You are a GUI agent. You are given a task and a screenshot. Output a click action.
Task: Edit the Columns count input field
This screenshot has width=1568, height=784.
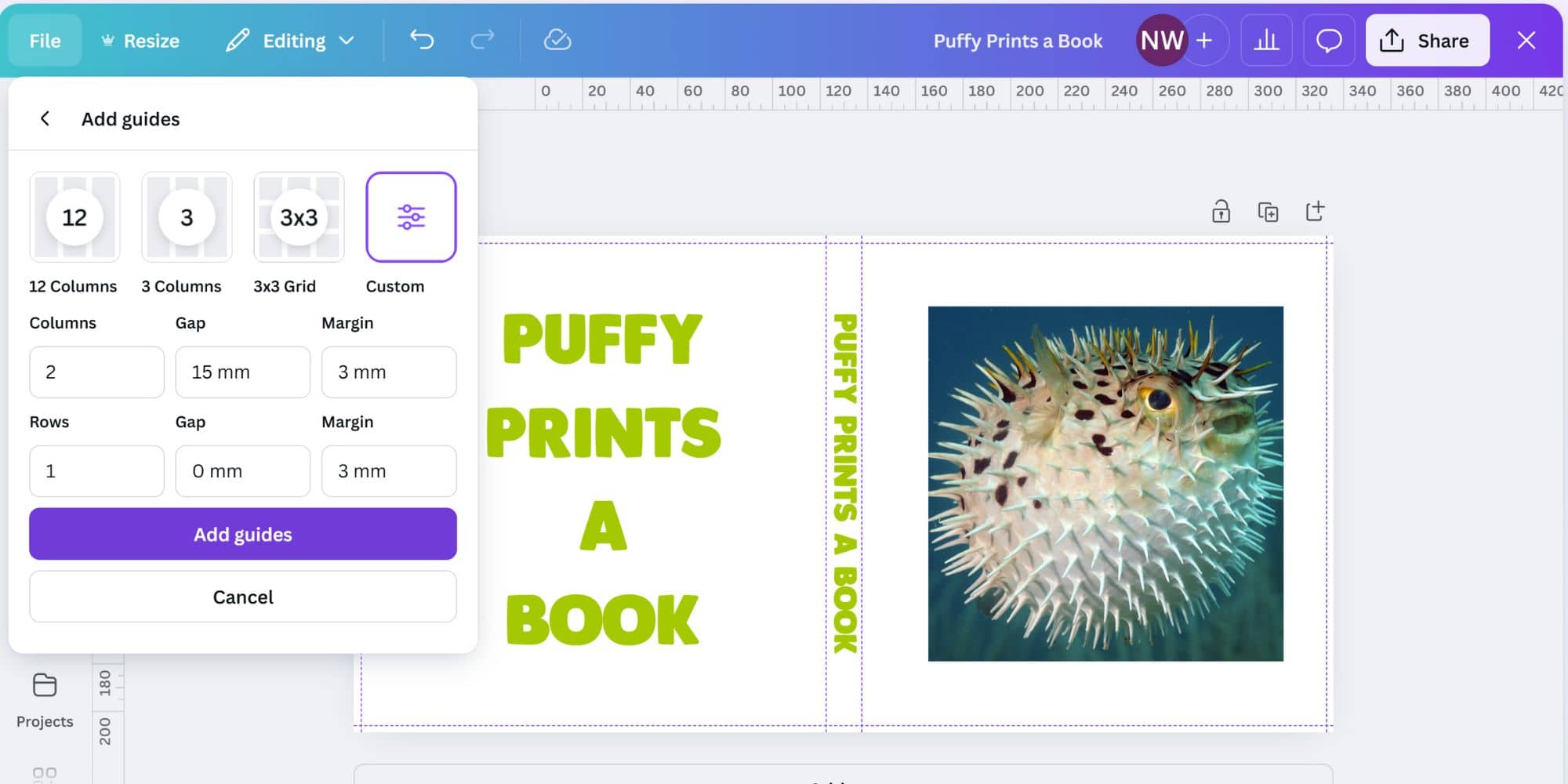[x=96, y=372]
